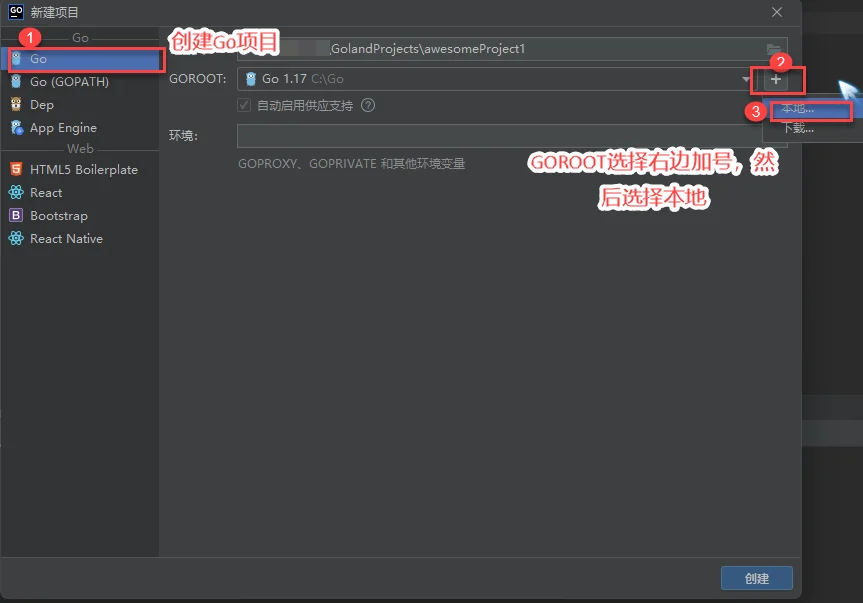Screen dimensions: 863x603
Task: Click the gopher icon in GOROOT field
Action: 250,79
